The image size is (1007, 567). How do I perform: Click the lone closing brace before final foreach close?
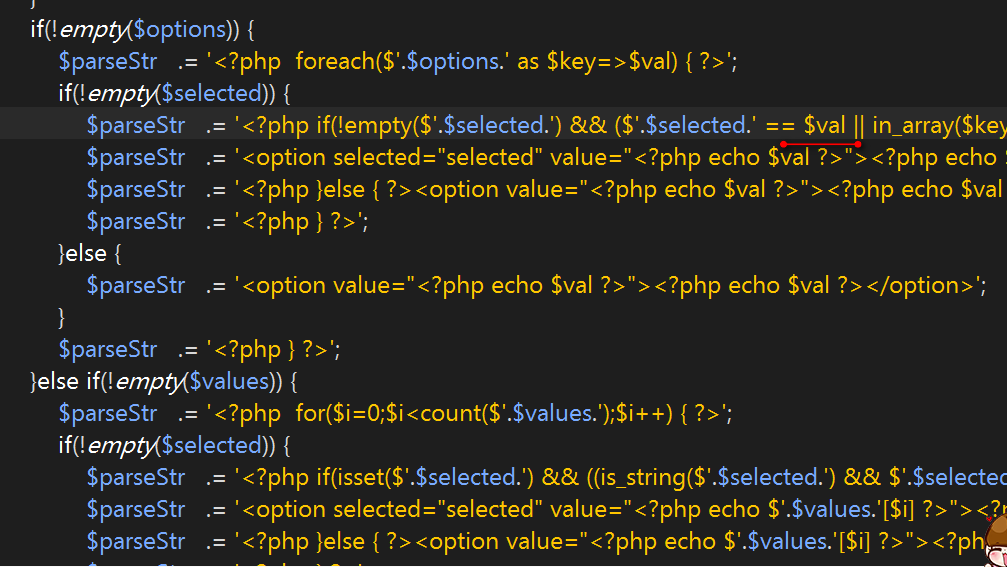pos(62,318)
